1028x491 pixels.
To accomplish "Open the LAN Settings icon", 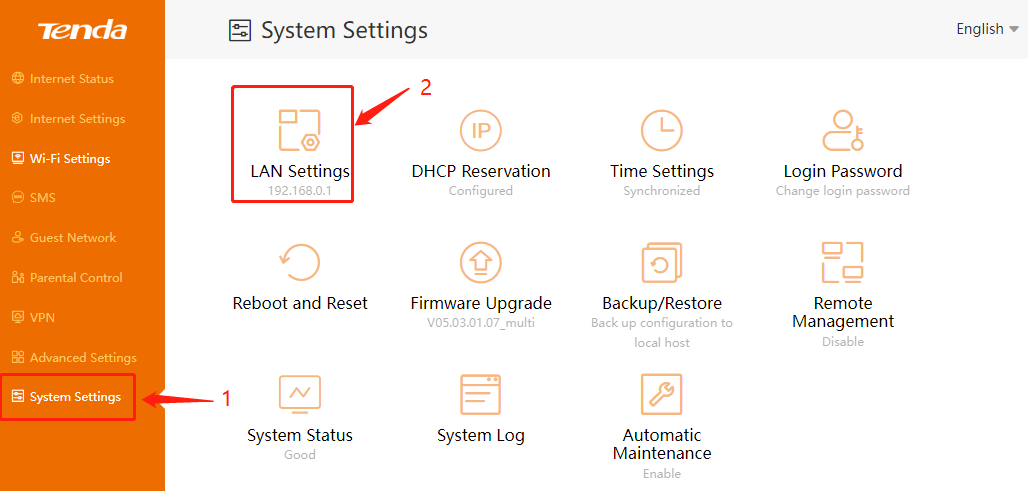I will tap(299, 131).
